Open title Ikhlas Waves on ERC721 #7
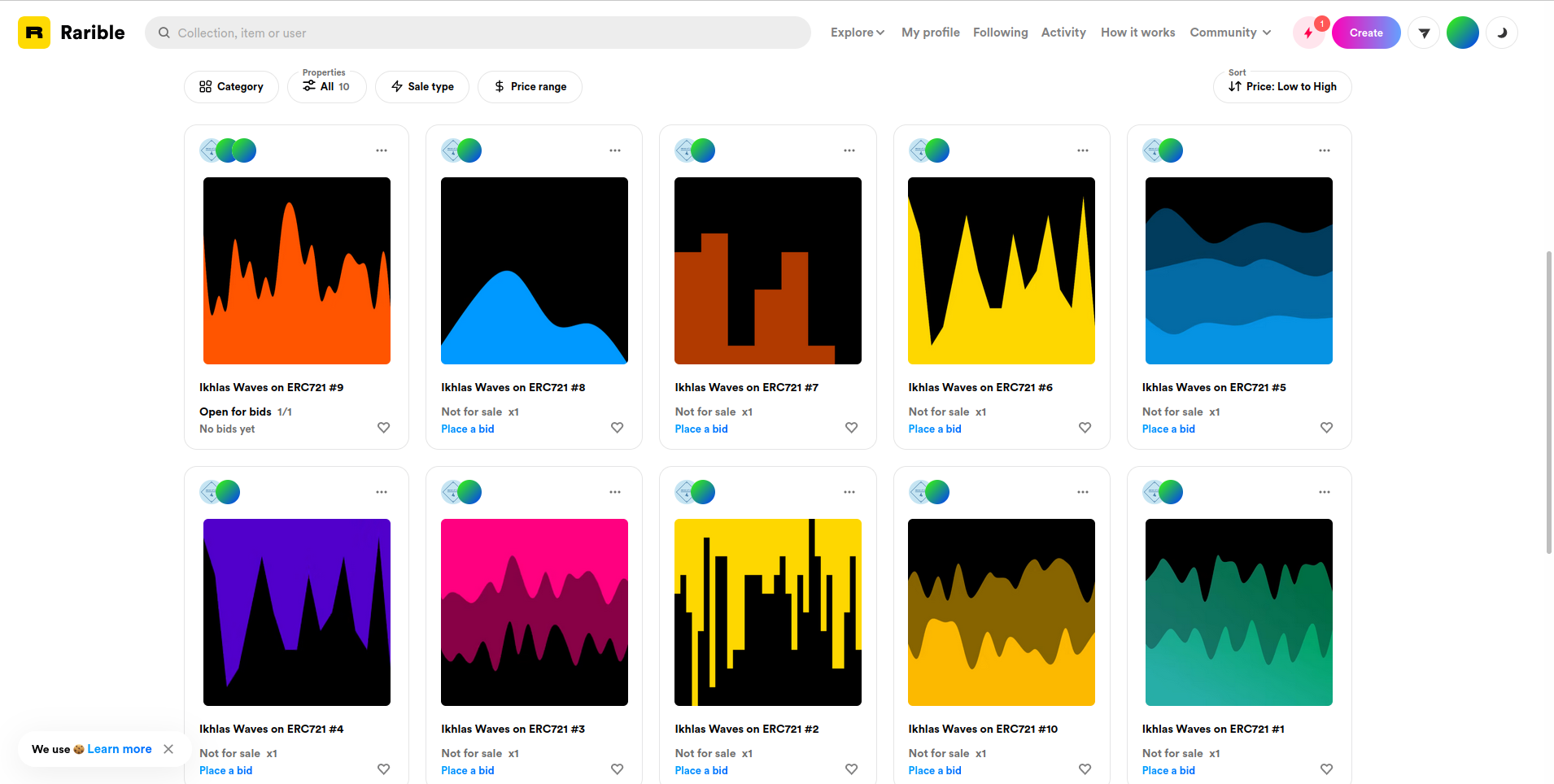Image resolution: width=1554 pixels, height=784 pixels. pyautogui.click(x=747, y=388)
